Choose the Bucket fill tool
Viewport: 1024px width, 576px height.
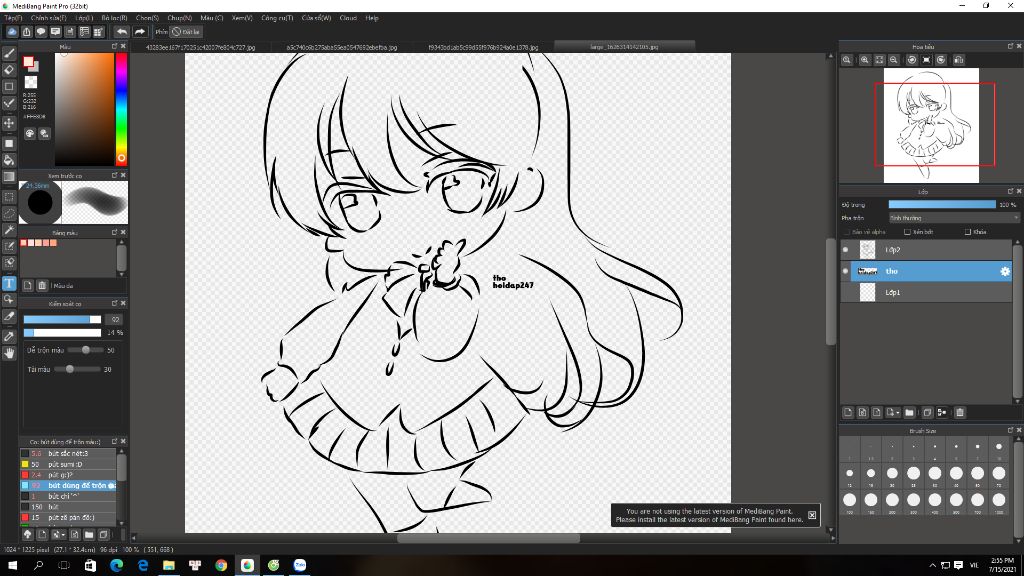tap(9, 160)
